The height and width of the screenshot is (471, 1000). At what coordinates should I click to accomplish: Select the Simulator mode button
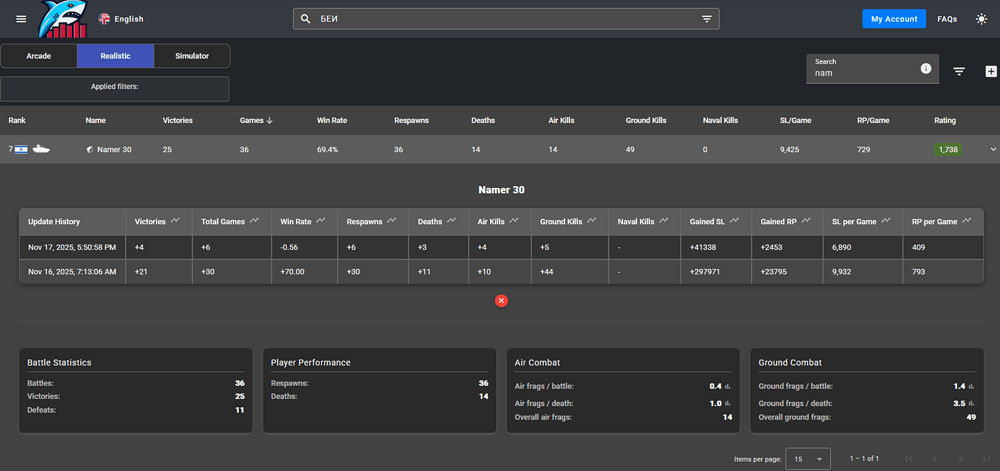[192, 56]
